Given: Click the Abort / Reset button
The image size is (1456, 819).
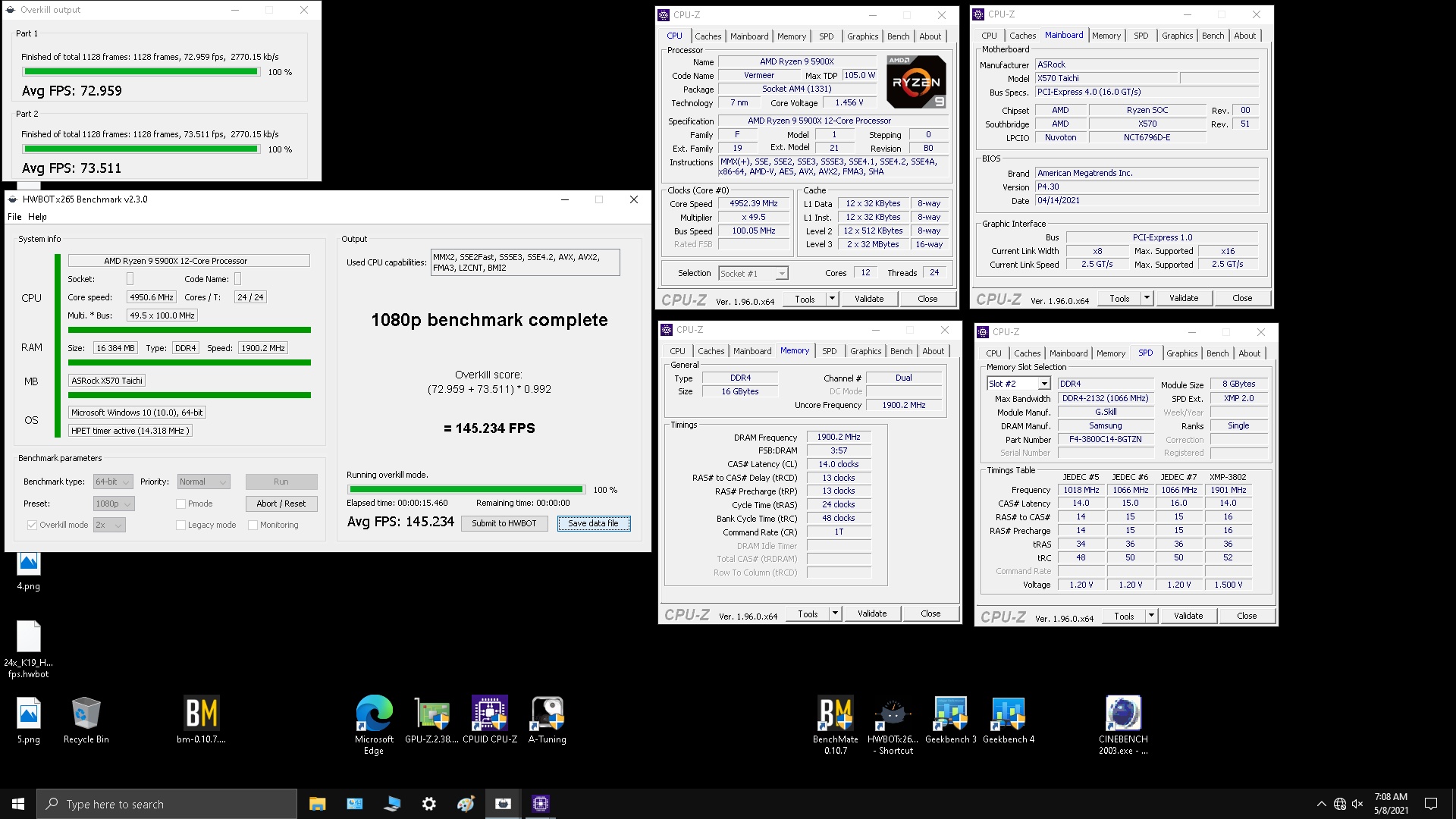Looking at the screenshot, I should [x=281, y=504].
